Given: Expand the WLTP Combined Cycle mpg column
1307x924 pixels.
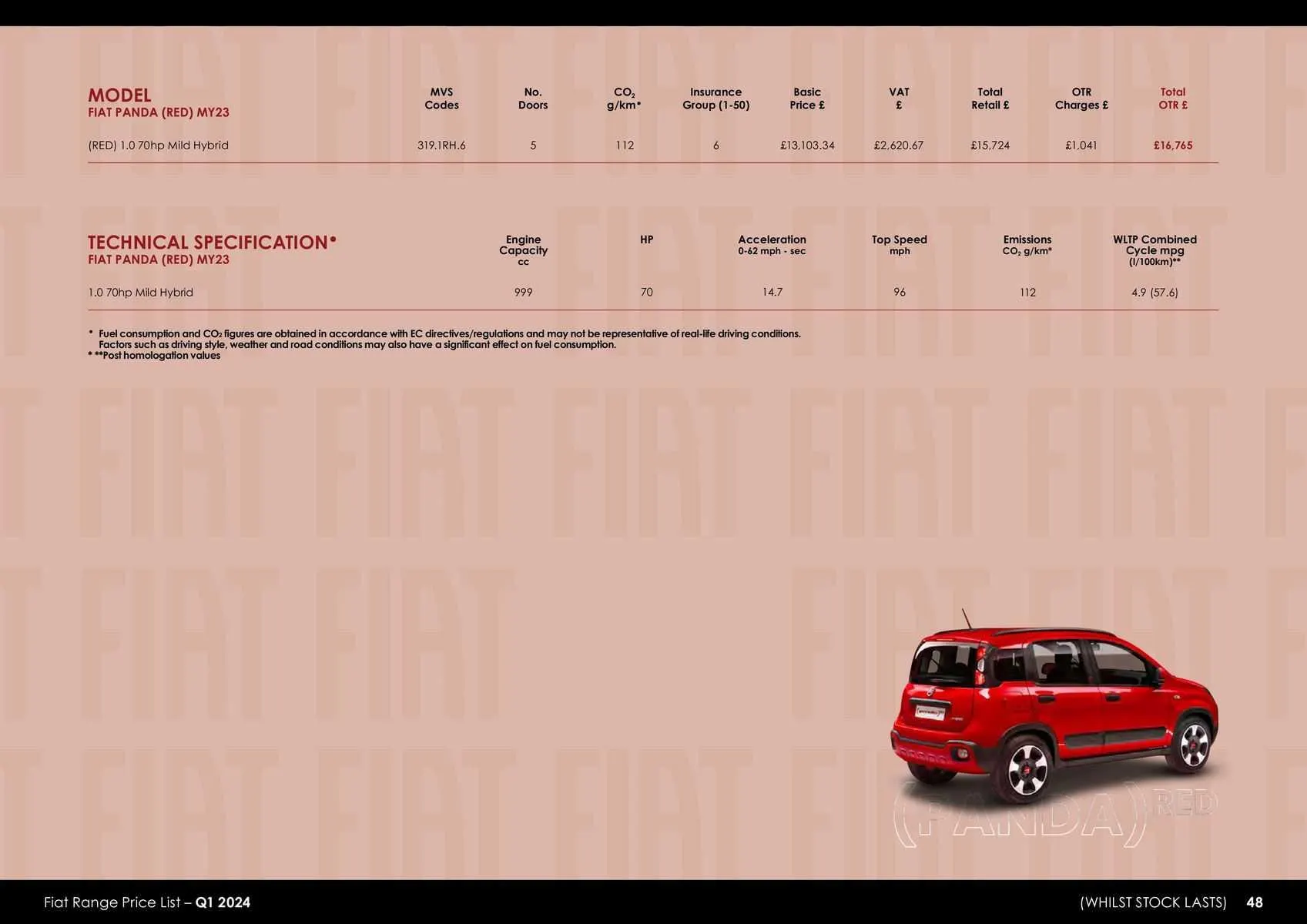Looking at the screenshot, I should click(x=1154, y=250).
